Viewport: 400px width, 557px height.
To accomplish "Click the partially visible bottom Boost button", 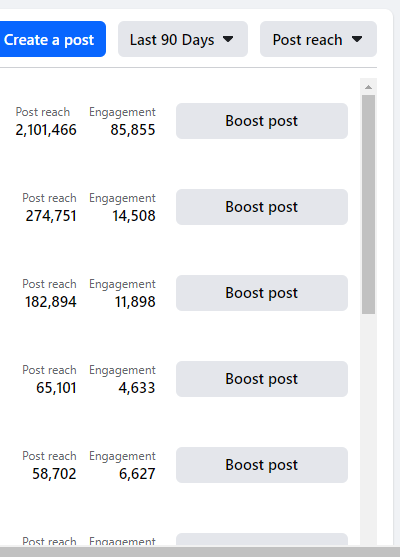I will (262, 540).
